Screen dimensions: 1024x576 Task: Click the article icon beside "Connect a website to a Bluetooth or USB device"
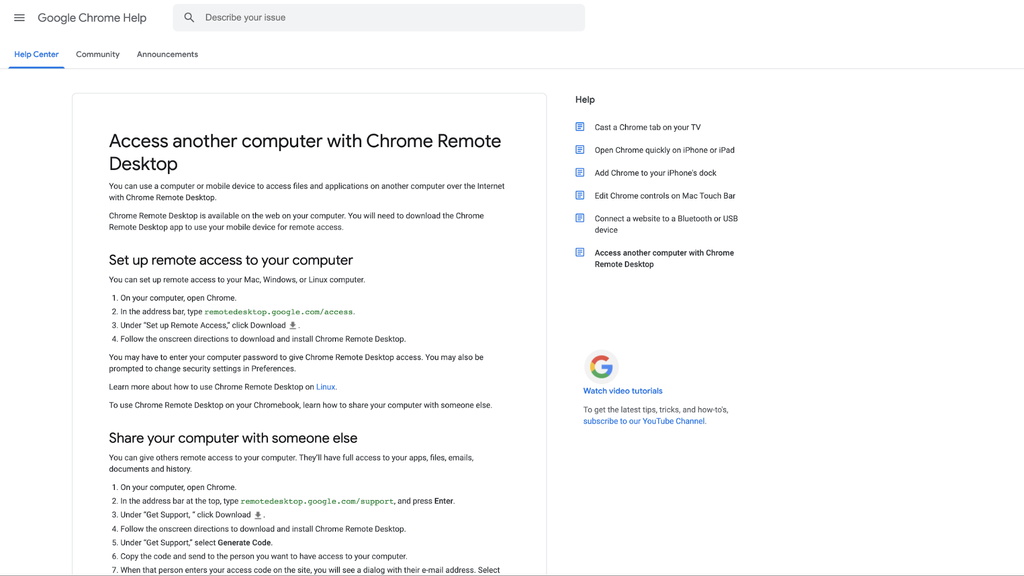(580, 218)
